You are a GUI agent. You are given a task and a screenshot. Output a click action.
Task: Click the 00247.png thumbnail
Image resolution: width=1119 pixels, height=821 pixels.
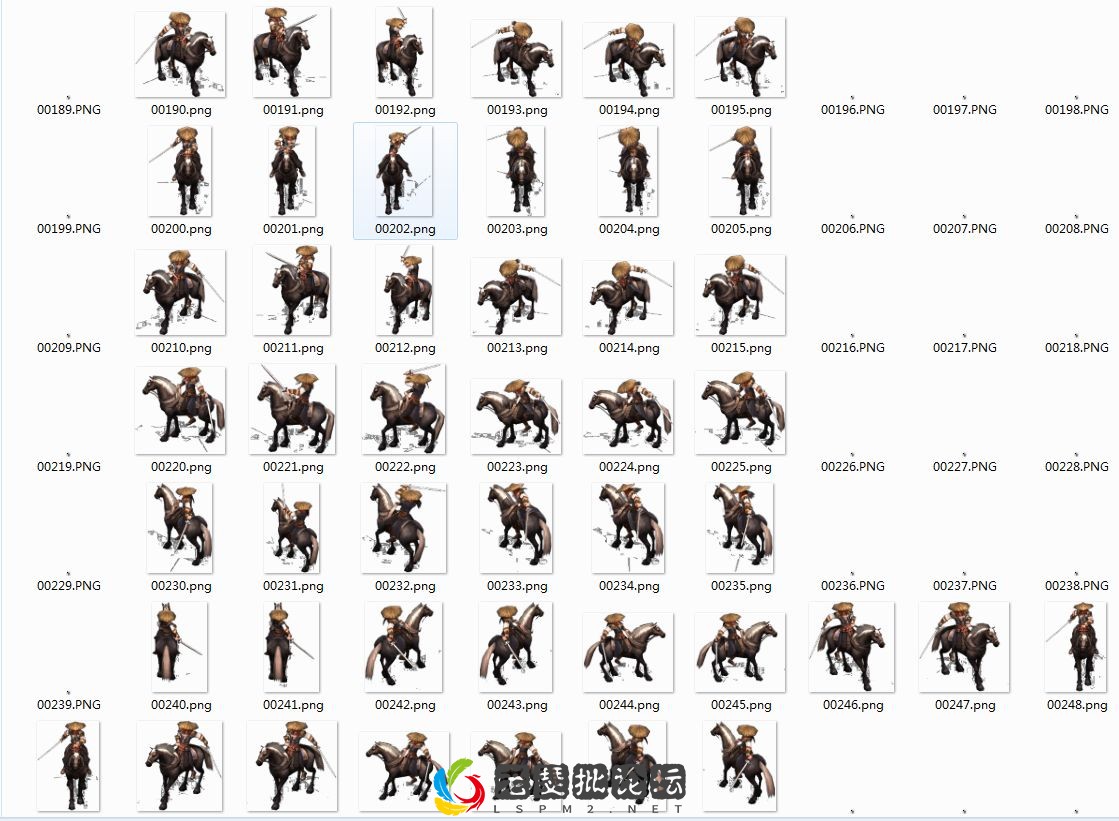(964, 647)
